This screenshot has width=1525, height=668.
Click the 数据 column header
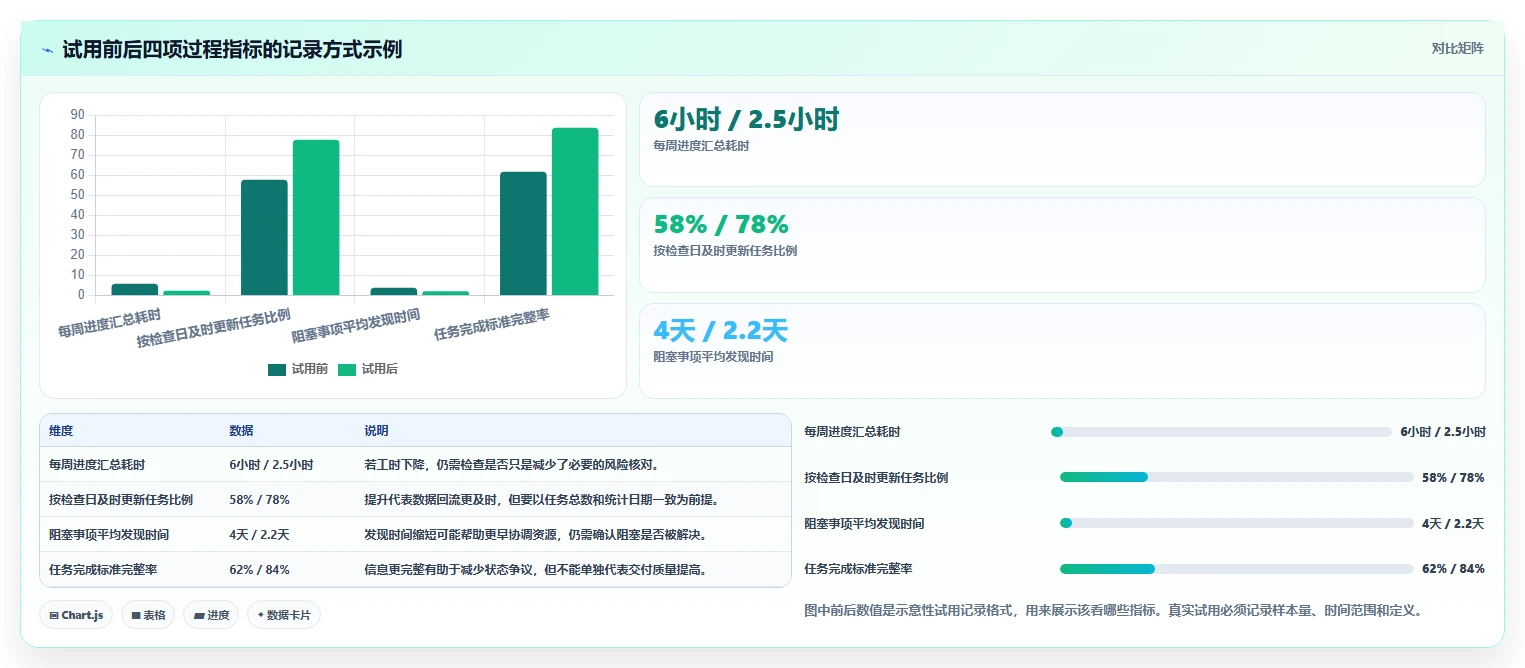tap(241, 431)
